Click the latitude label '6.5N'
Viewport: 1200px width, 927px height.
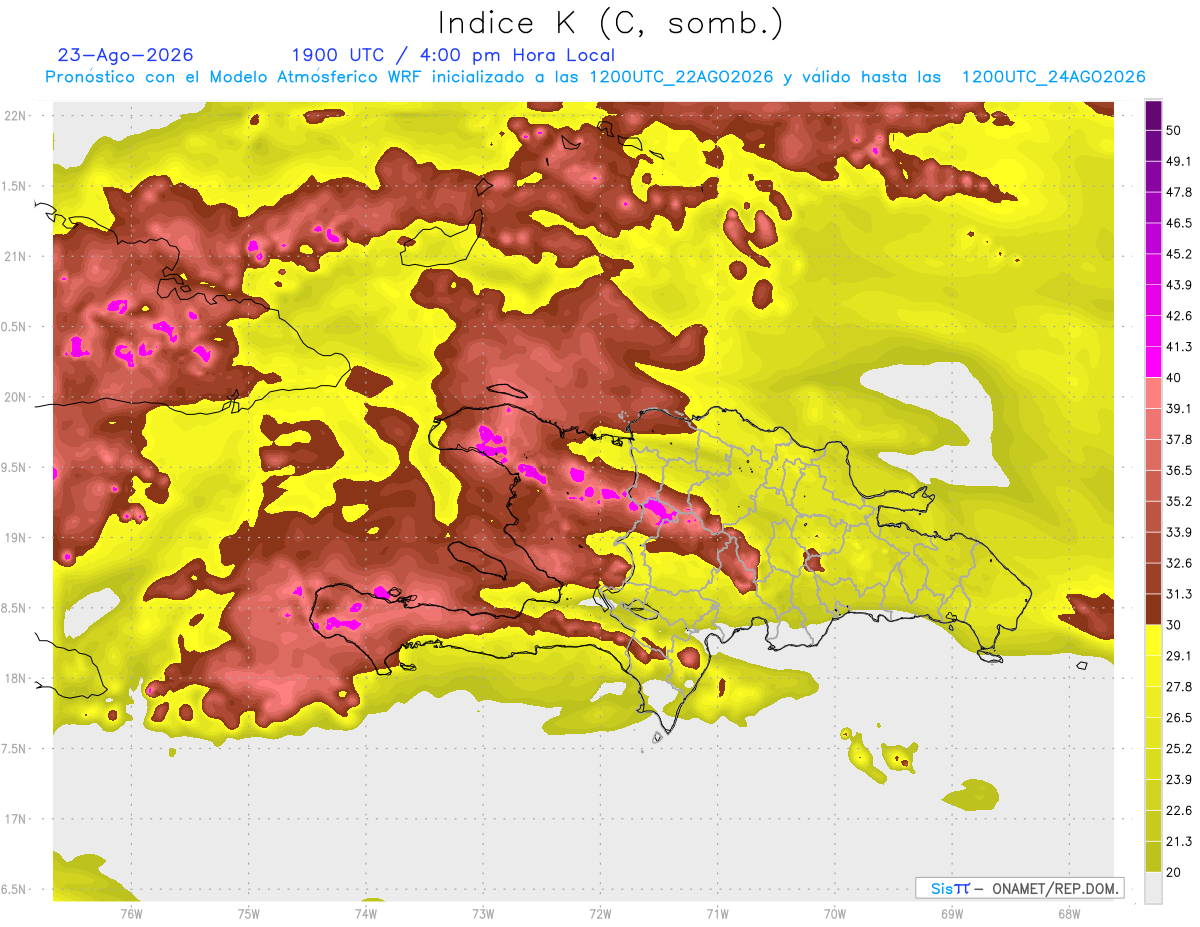click(15, 889)
